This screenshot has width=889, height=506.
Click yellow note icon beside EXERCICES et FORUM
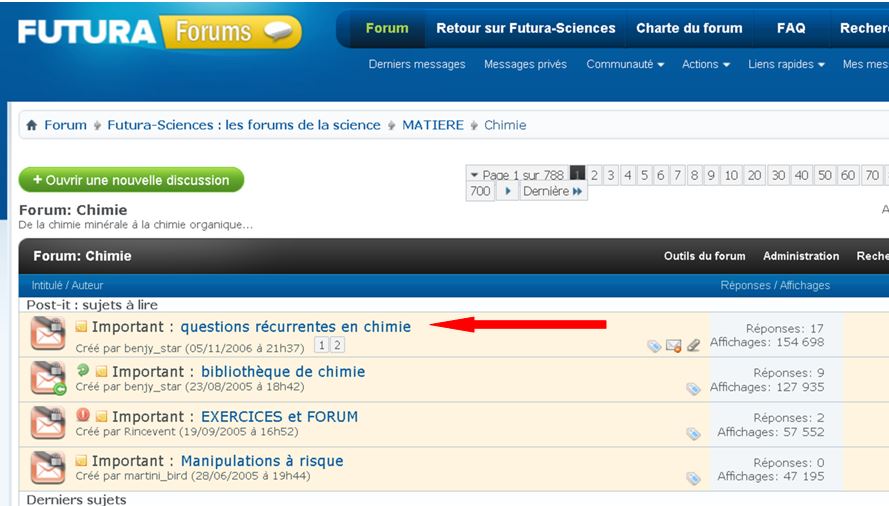pyautogui.click(x=101, y=416)
